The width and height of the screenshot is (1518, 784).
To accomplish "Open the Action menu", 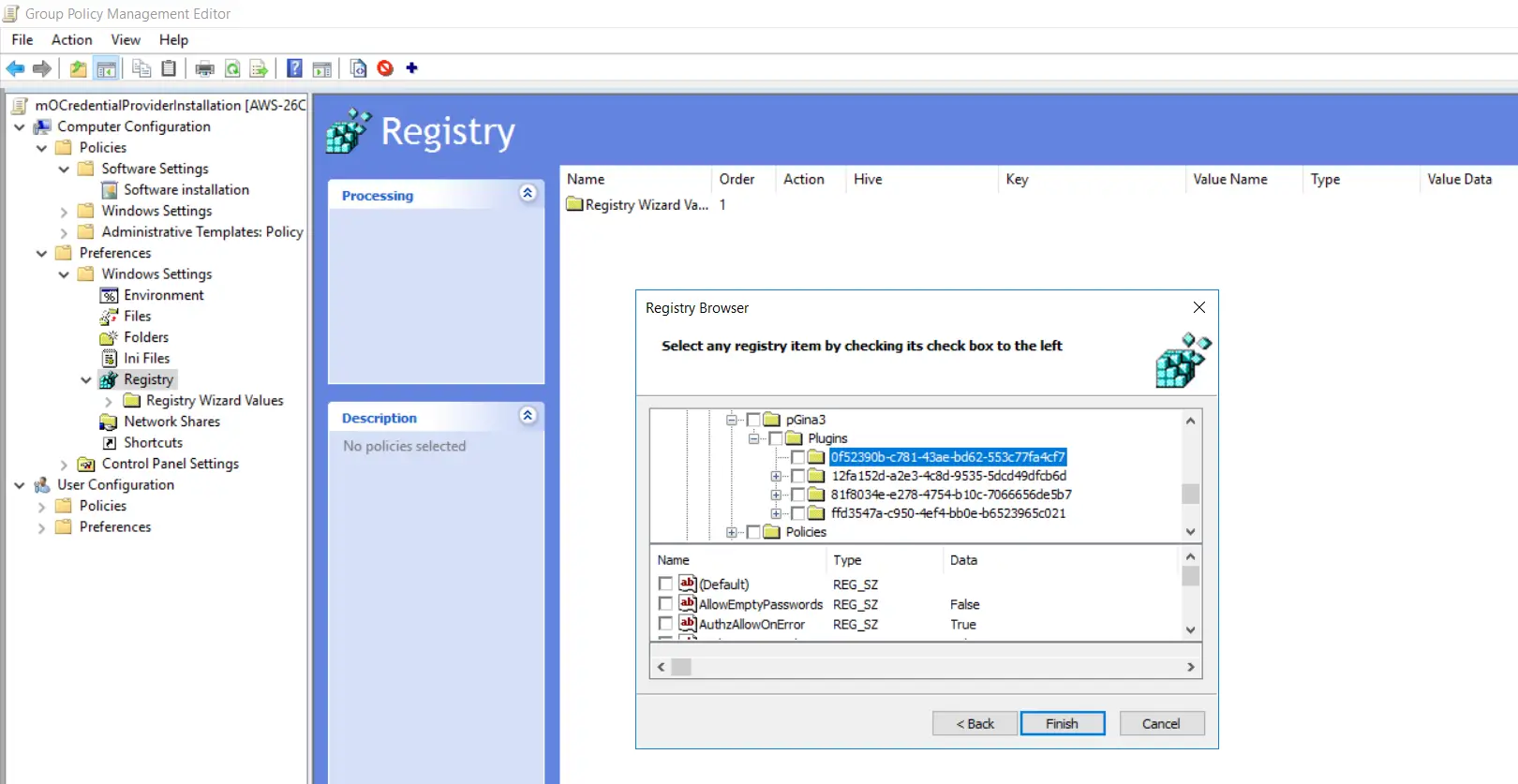I will [72, 39].
